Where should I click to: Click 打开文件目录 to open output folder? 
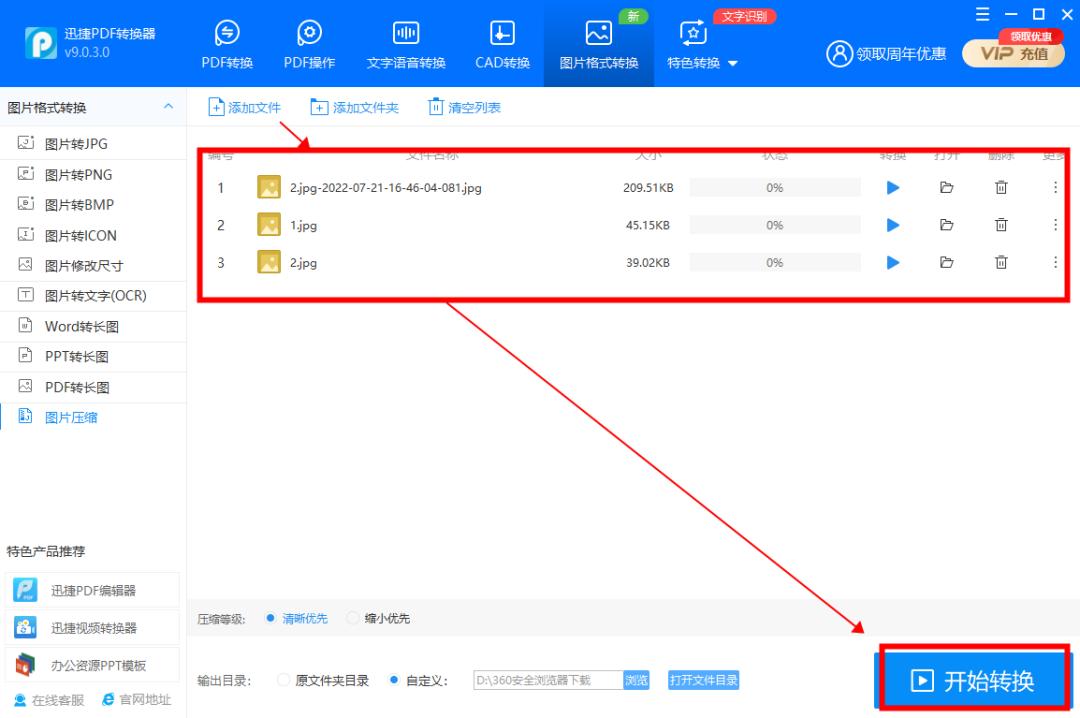[x=703, y=679]
